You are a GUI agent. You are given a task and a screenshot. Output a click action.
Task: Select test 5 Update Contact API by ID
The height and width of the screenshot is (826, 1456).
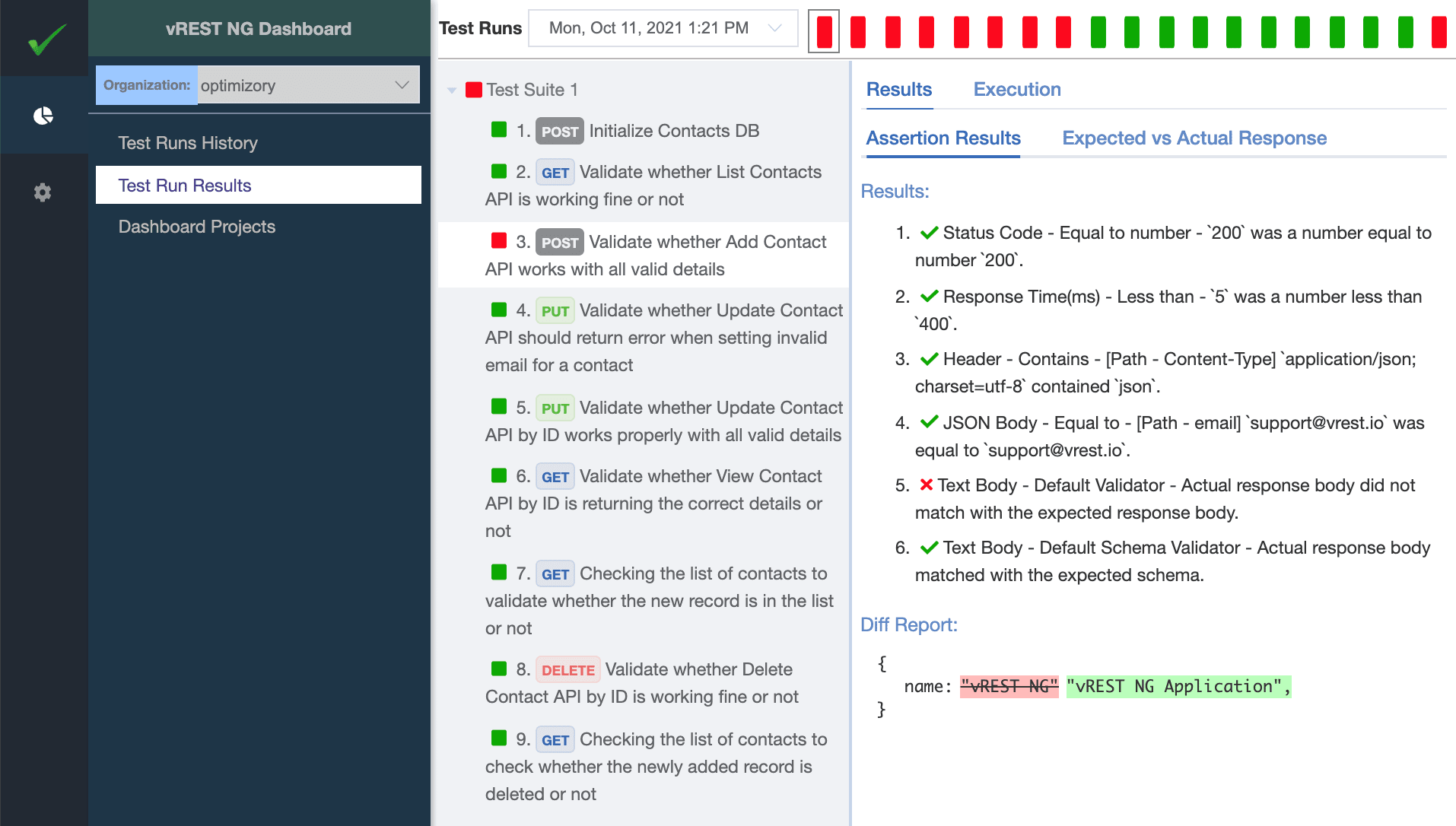point(644,421)
